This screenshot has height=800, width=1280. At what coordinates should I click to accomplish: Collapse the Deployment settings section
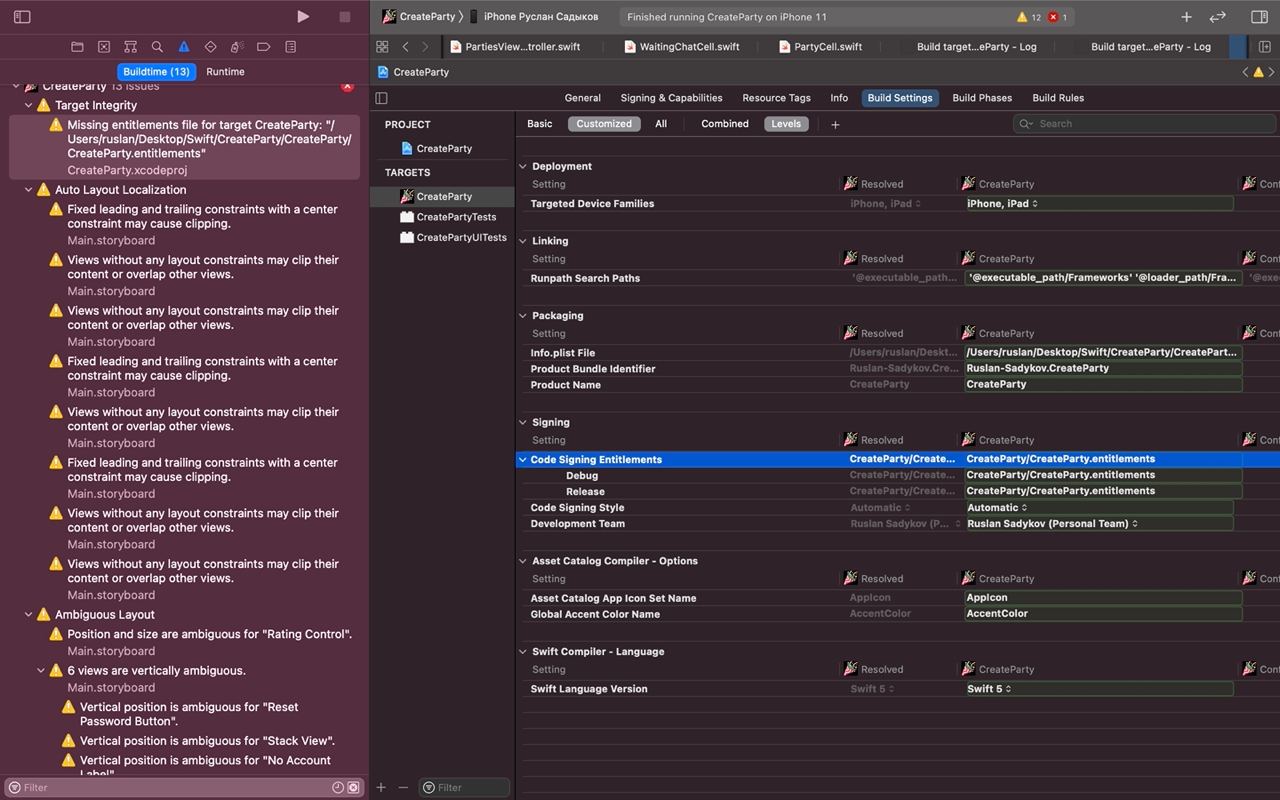pyautogui.click(x=523, y=167)
